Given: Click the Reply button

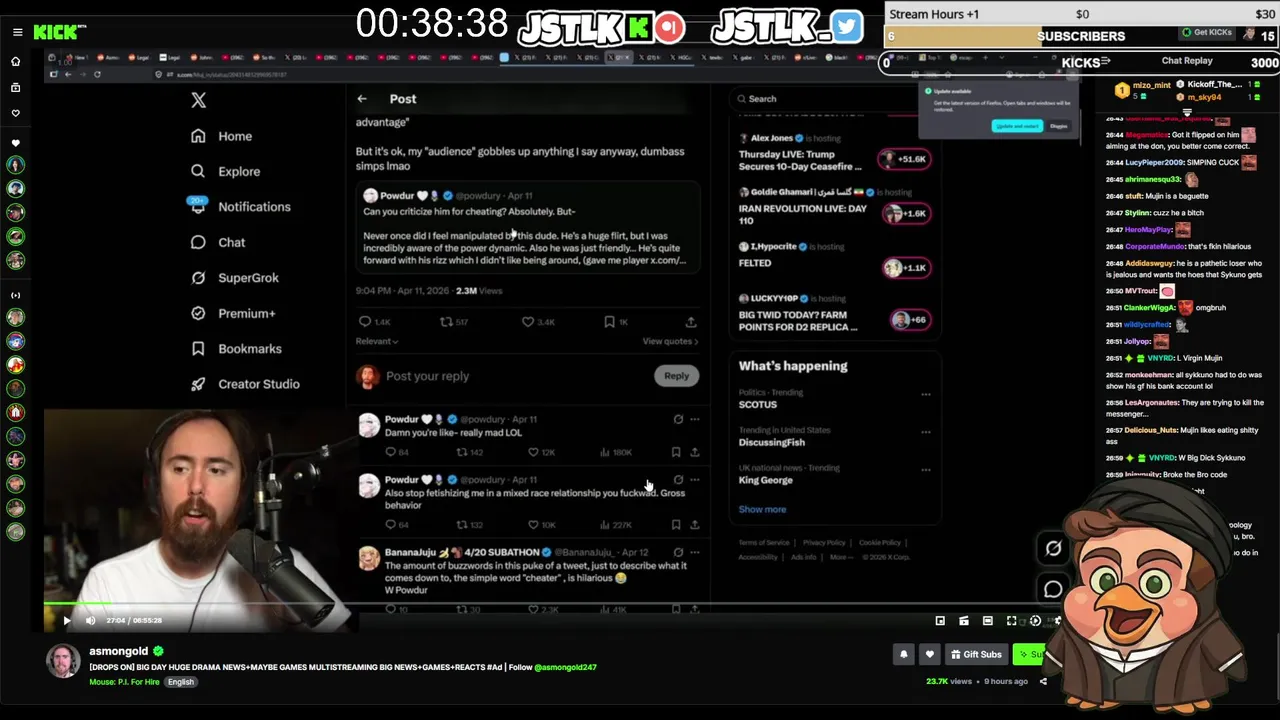Looking at the screenshot, I should (677, 376).
